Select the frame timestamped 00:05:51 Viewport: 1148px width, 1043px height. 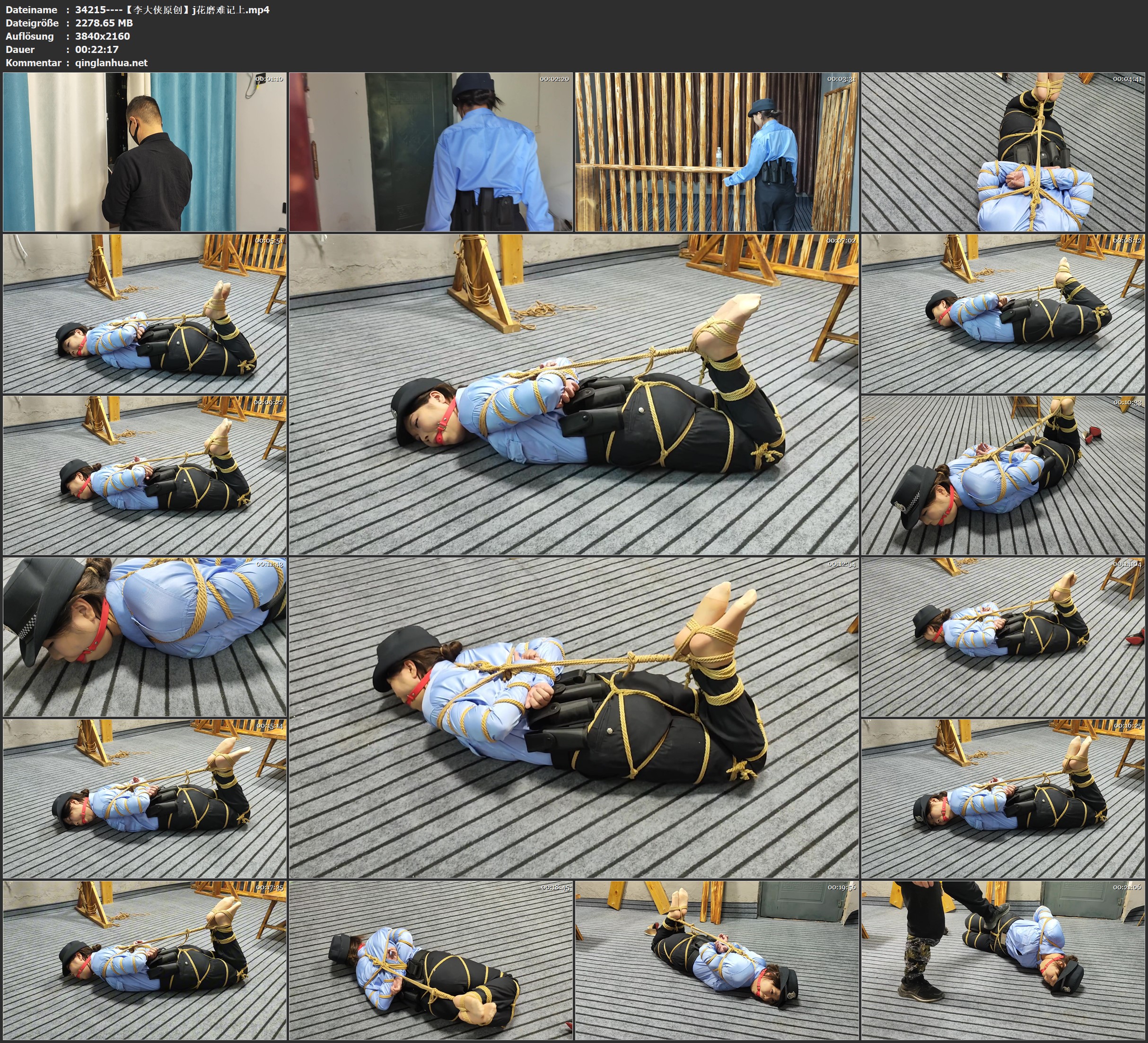click(x=145, y=313)
